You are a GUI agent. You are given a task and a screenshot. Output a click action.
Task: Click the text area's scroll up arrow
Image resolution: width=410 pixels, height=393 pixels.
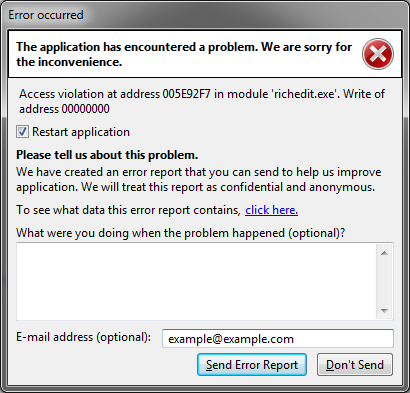384,253
